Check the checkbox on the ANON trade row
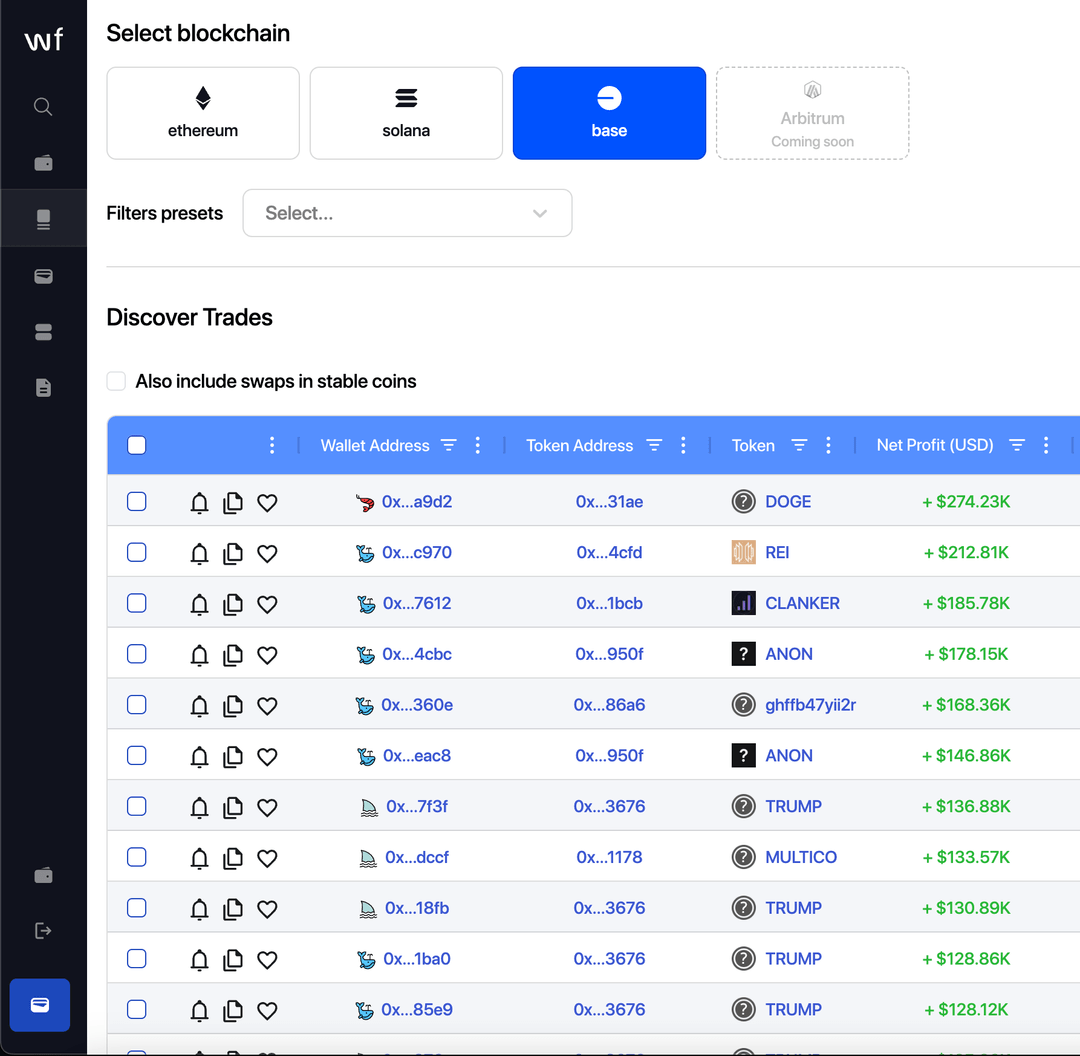Screen dimensions: 1080x1056 pos(136,654)
